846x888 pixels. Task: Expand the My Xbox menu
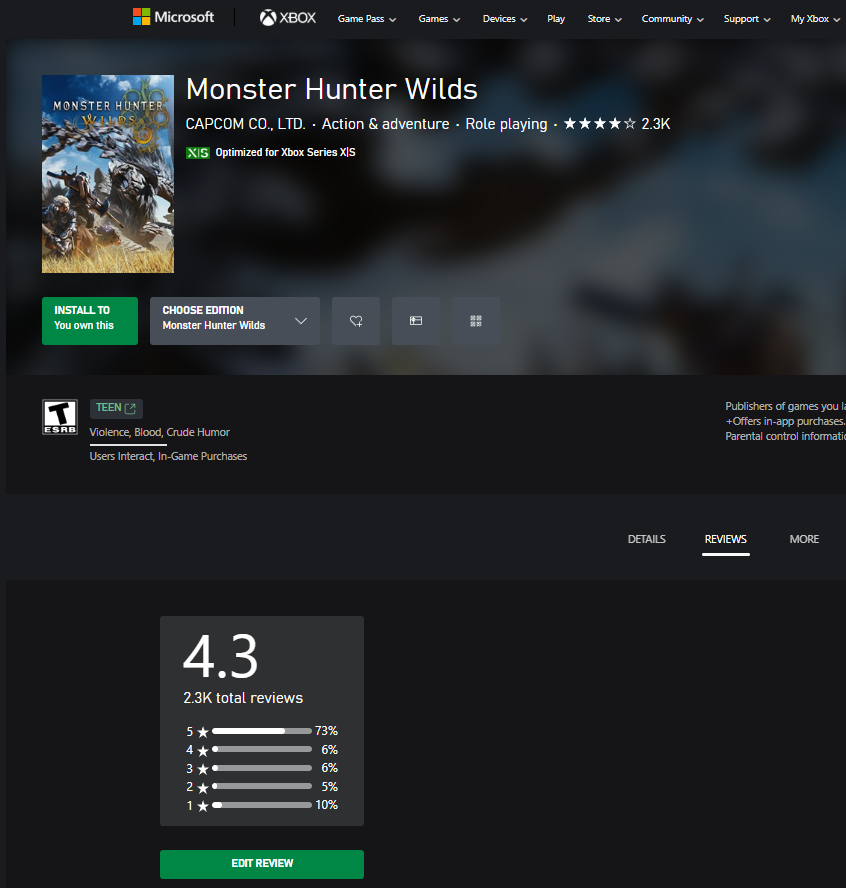[815, 19]
